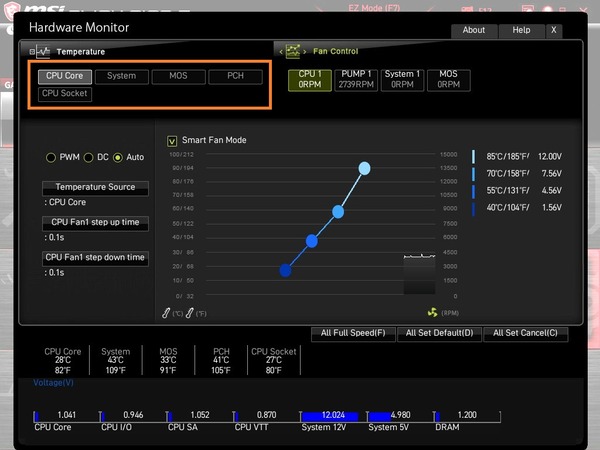Viewport: 600px width, 450px height.
Task: Click All Set Cancel(C) button
Action: pos(525,334)
